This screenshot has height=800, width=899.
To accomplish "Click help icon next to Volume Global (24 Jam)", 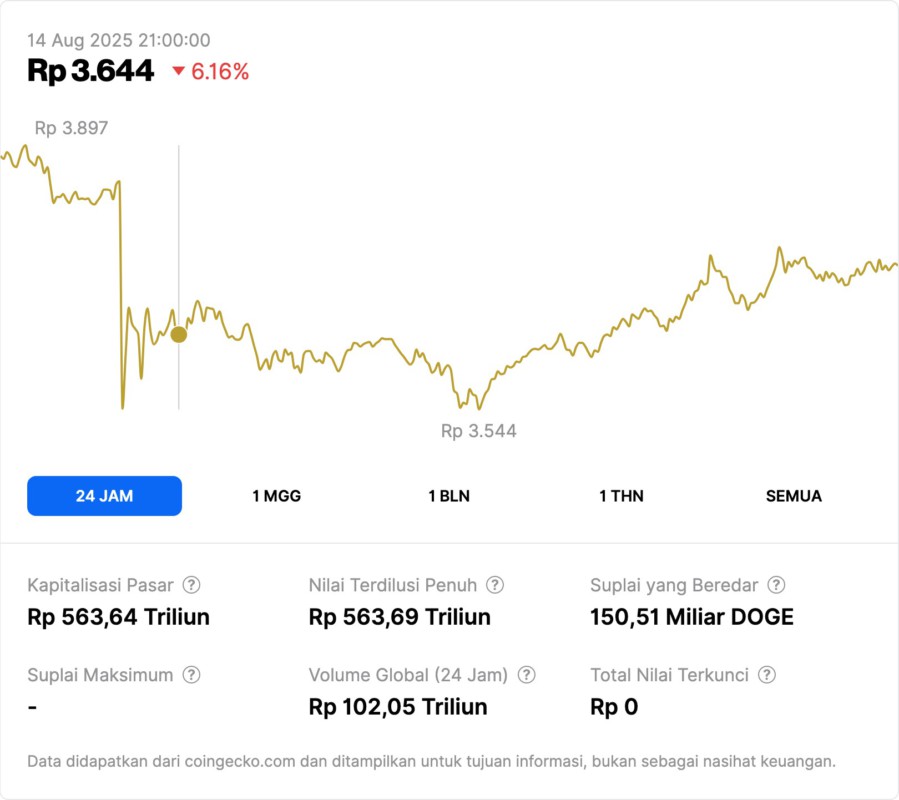I will pyautogui.click(x=527, y=675).
